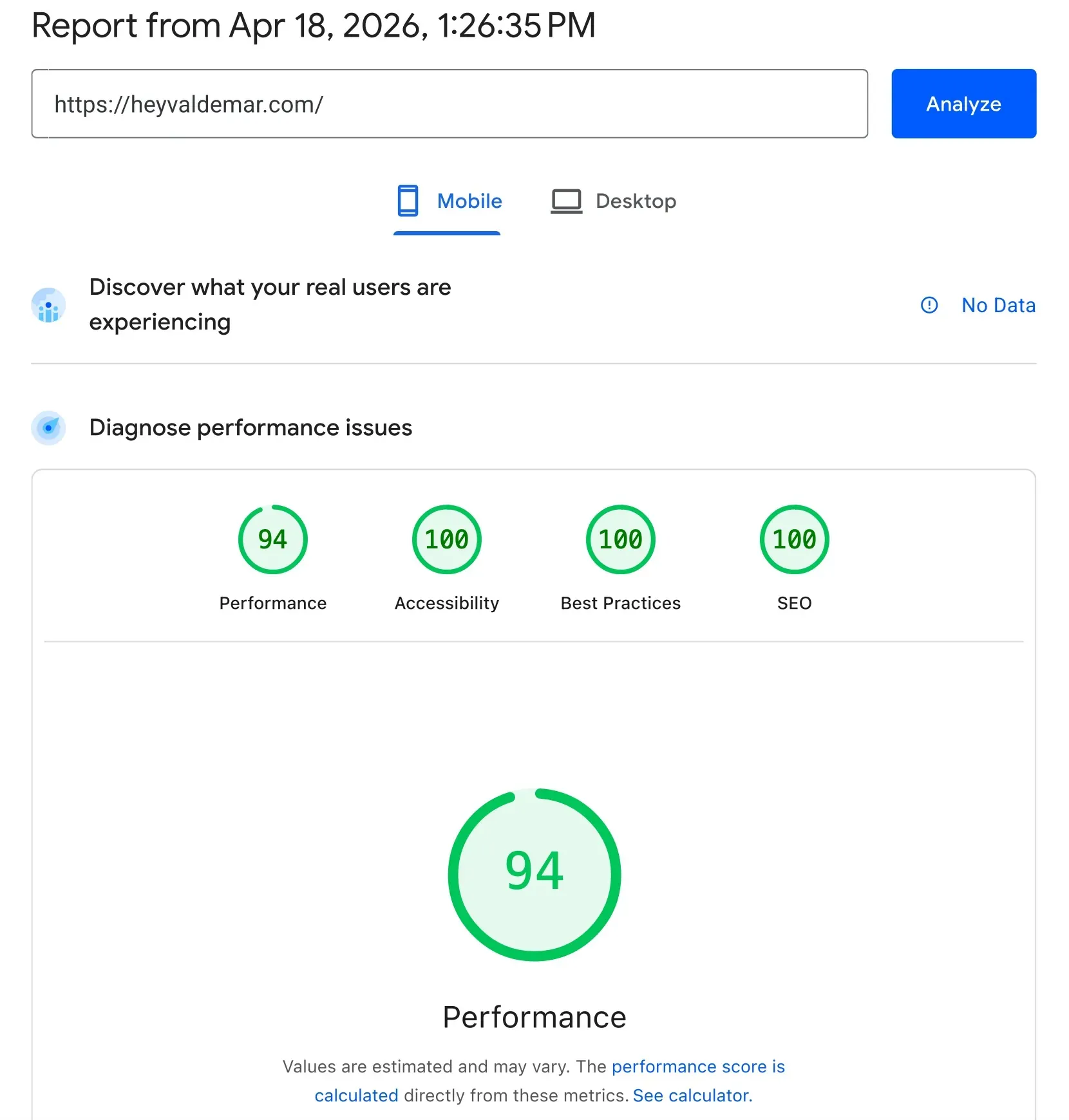Click the info icon next to No Data
Viewport: 1069px width, 1120px height.
click(x=929, y=305)
